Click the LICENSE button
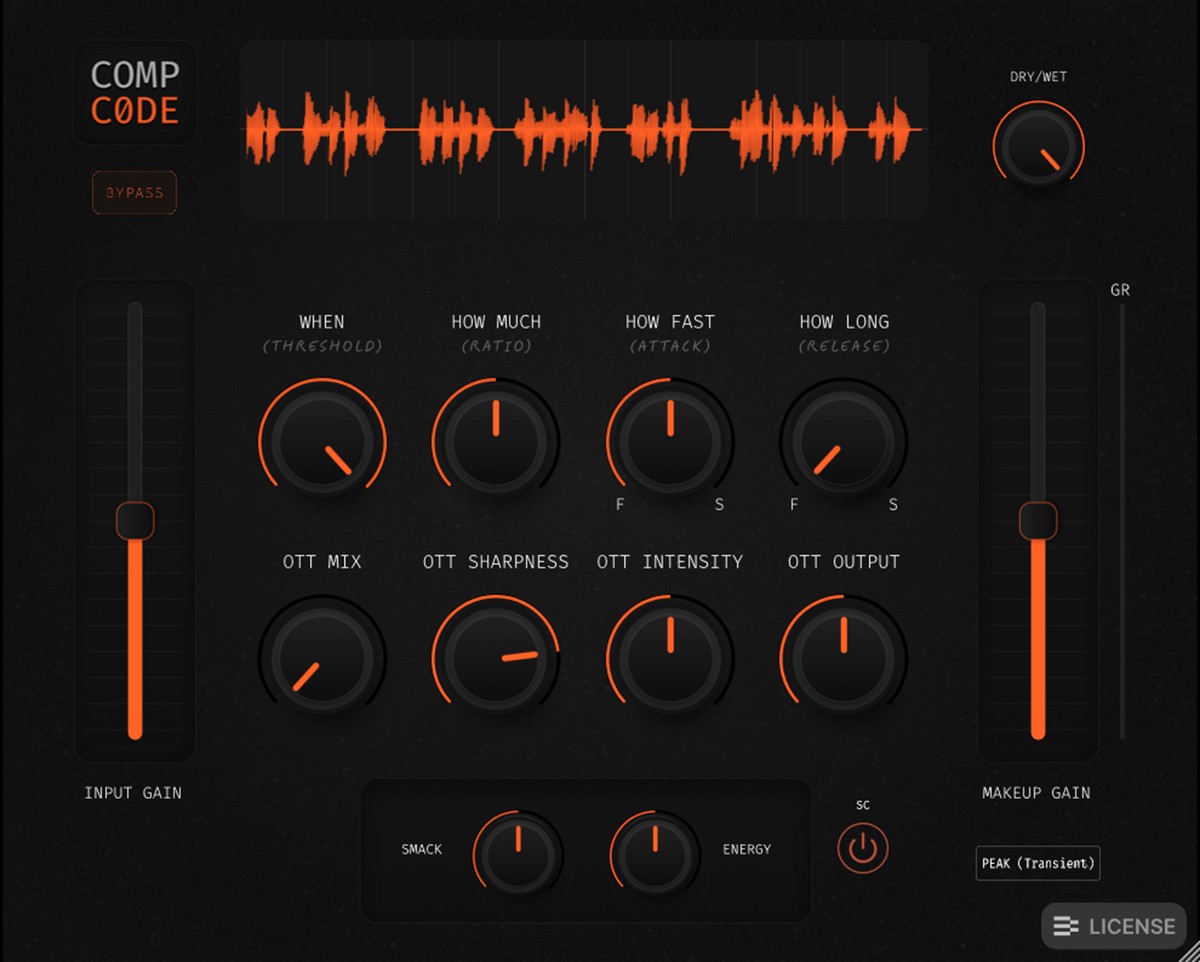 [1114, 926]
